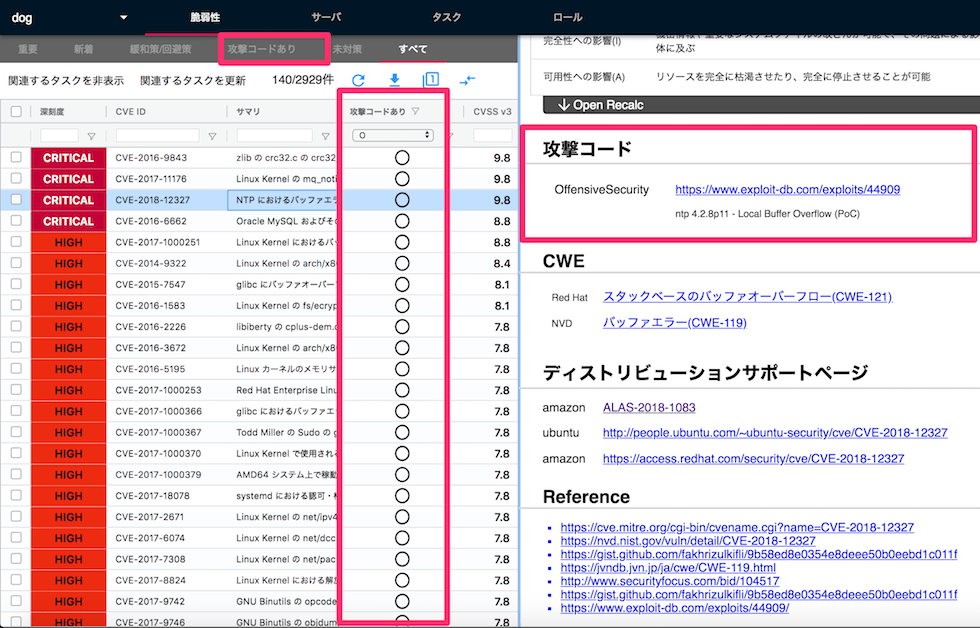Click exploit circle icon for CVE-2017-1000366
980x628 pixels.
(402, 411)
